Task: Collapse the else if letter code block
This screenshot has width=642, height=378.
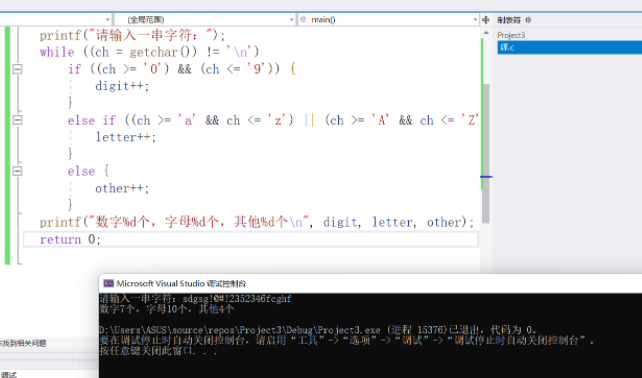Action: click(17, 120)
